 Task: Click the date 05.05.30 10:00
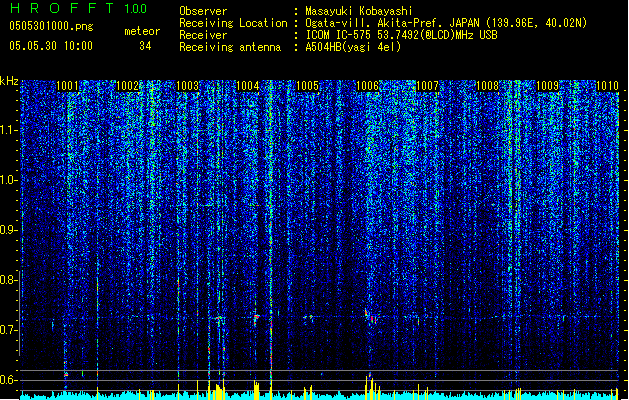tap(51, 46)
